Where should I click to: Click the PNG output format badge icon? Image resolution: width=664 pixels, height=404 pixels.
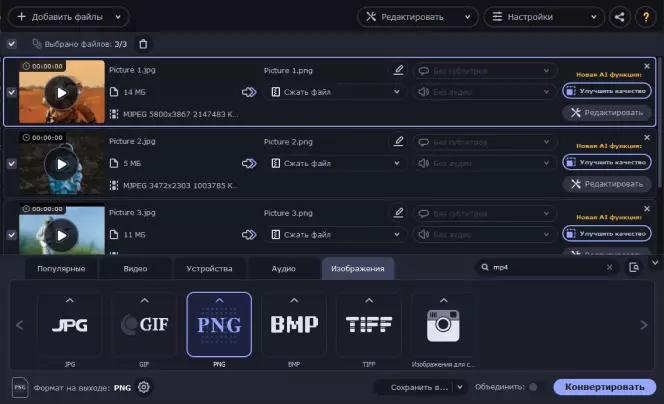(20, 387)
